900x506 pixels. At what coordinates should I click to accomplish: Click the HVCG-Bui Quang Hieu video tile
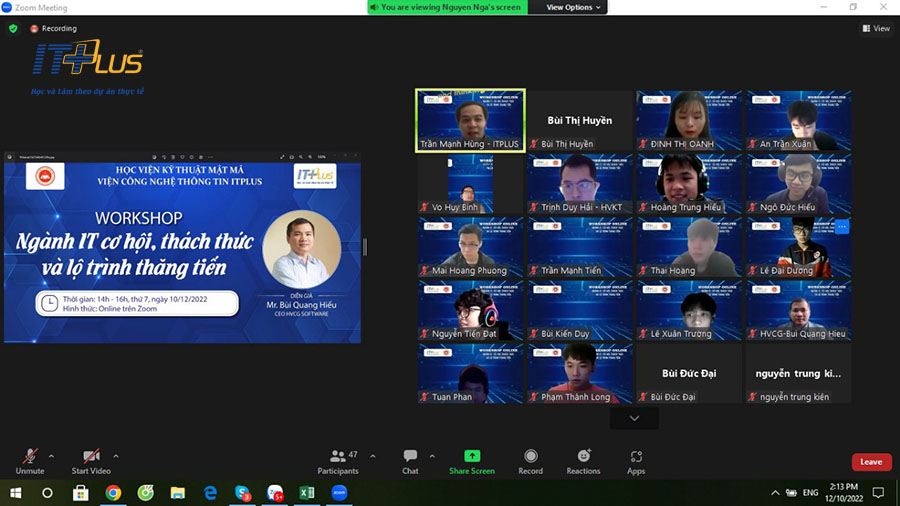pos(799,310)
